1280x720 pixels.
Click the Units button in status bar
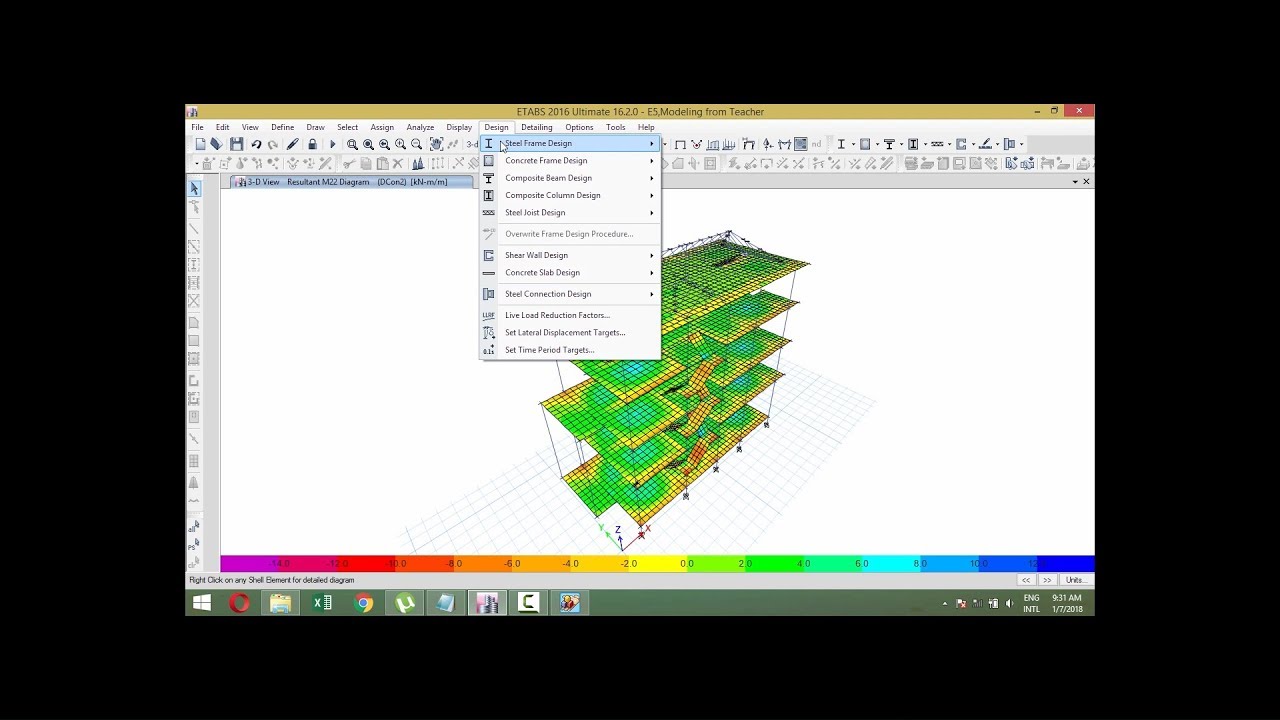1076,580
